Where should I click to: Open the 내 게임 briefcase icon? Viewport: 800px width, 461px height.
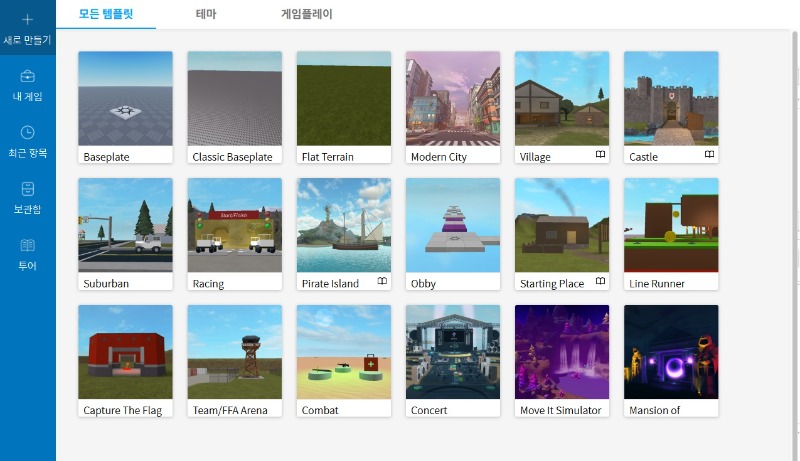coord(28,76)
